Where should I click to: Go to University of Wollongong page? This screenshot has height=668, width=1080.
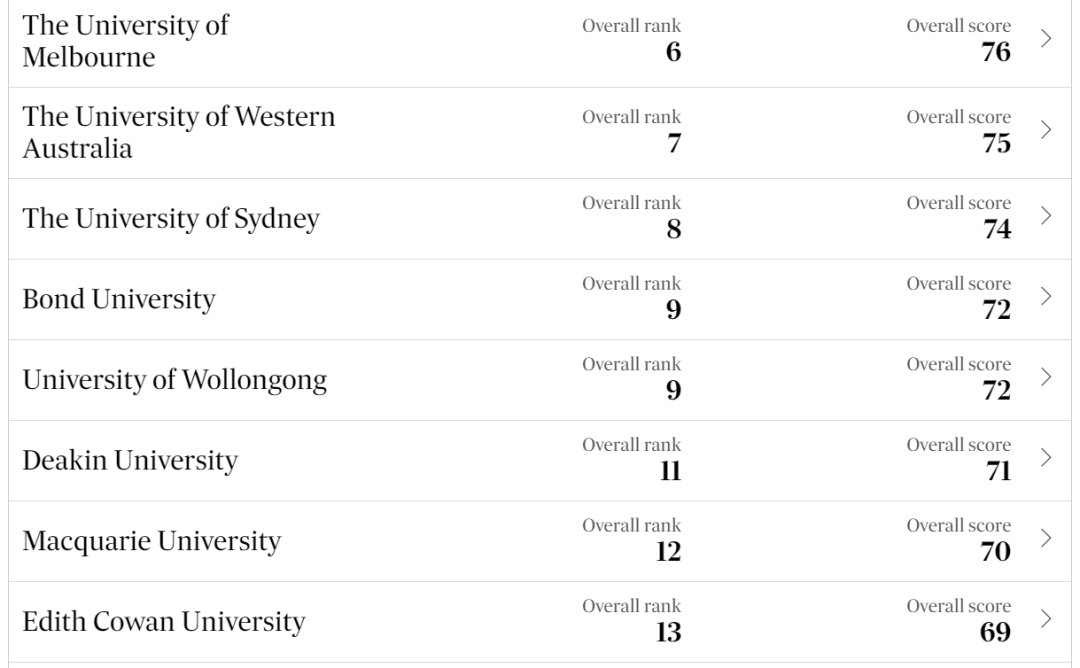point(175,380)
